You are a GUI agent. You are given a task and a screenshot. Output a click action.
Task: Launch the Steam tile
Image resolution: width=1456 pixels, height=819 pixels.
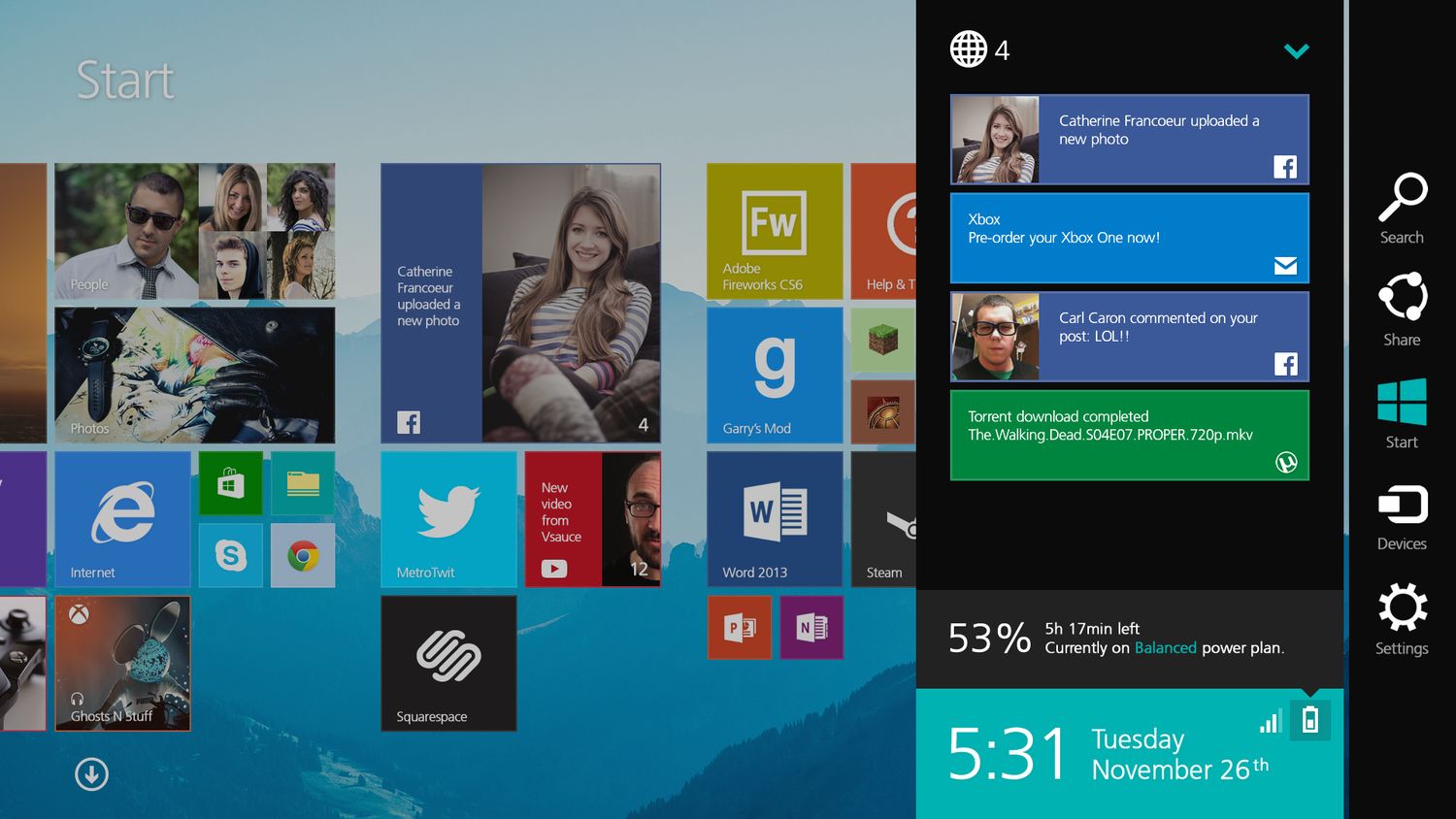pyautogui.click(x=883, y=519)
